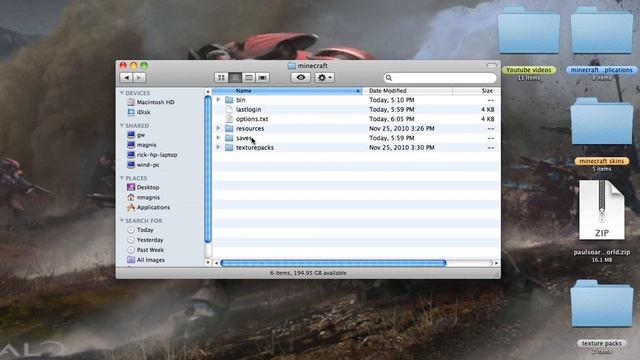This screenshot has height=360, width=640.
Task: Click the options.txt modified date cell
Action: (x=392, y=119)
